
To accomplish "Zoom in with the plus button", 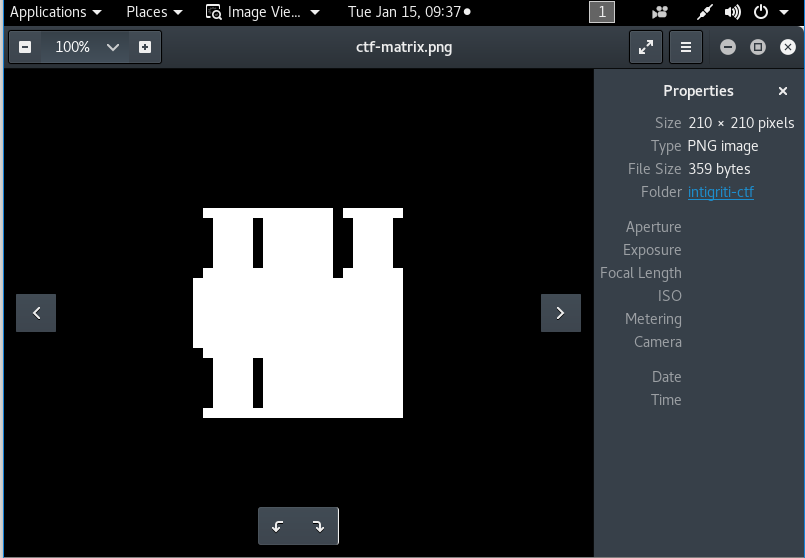I will (145, 47).
